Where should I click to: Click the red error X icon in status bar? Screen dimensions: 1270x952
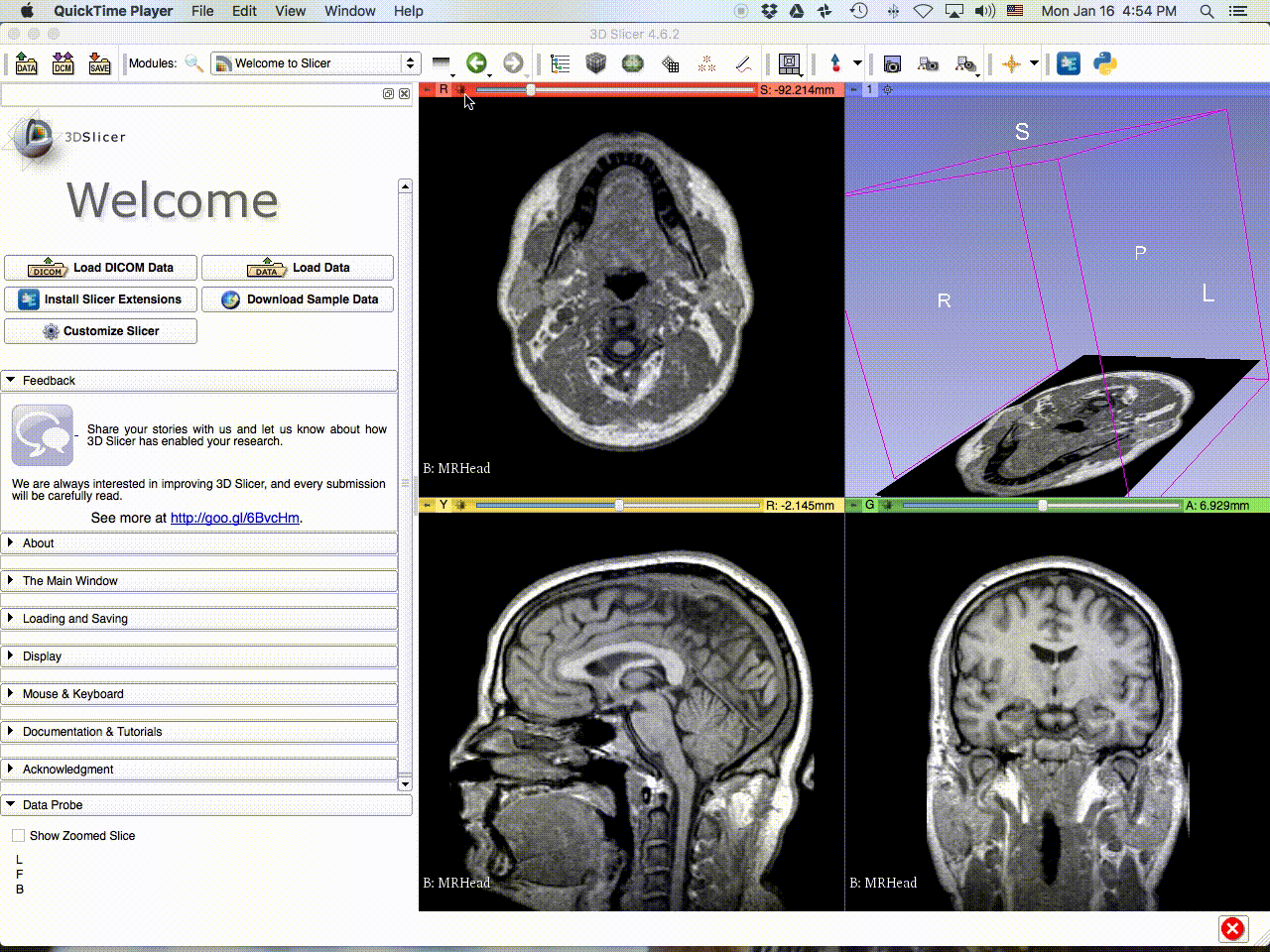(1232, 928)
